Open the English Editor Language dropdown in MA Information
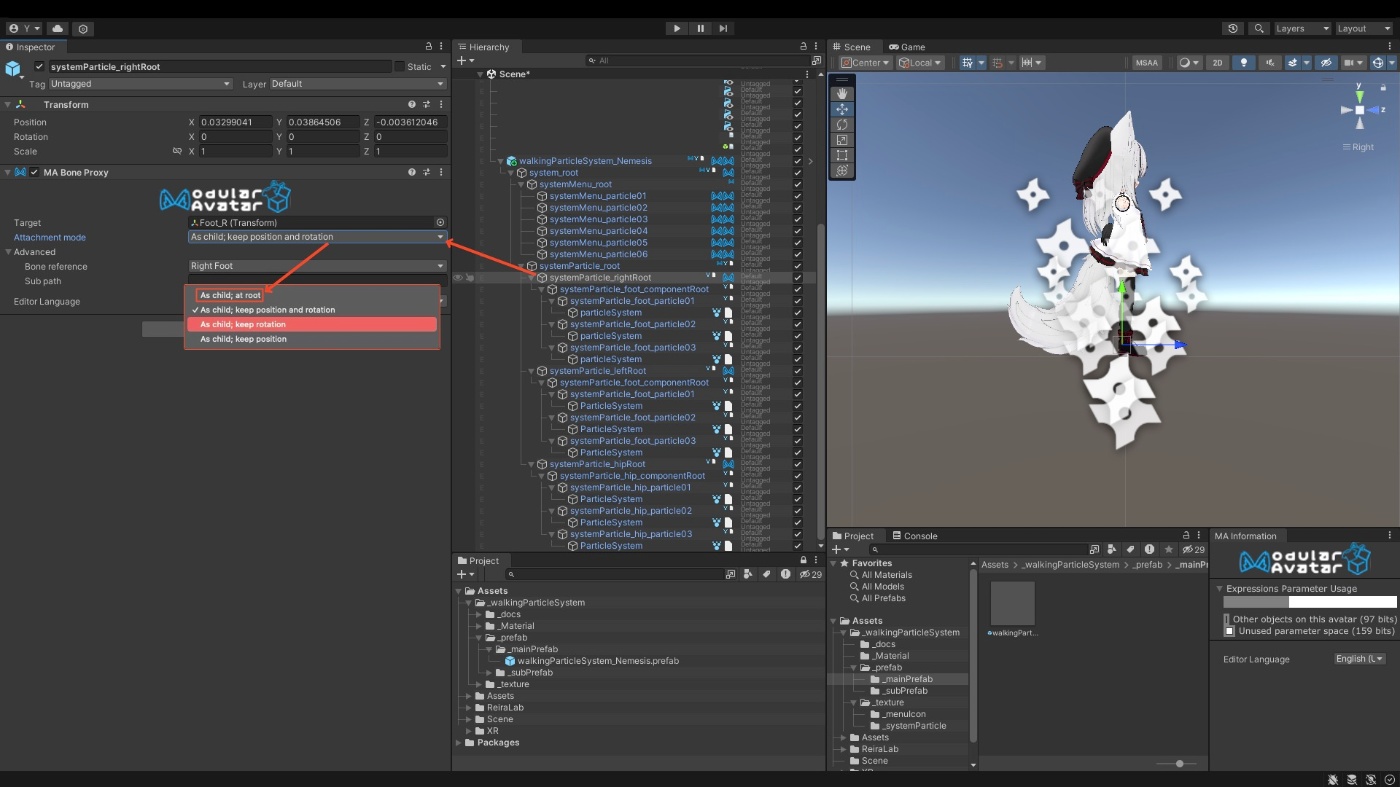1400x787 pixels. (x=1360, y=659)
